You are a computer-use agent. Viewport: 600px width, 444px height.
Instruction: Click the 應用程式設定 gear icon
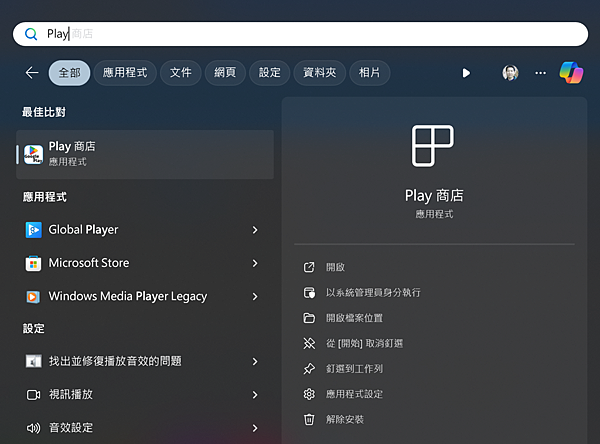(309, 394)
